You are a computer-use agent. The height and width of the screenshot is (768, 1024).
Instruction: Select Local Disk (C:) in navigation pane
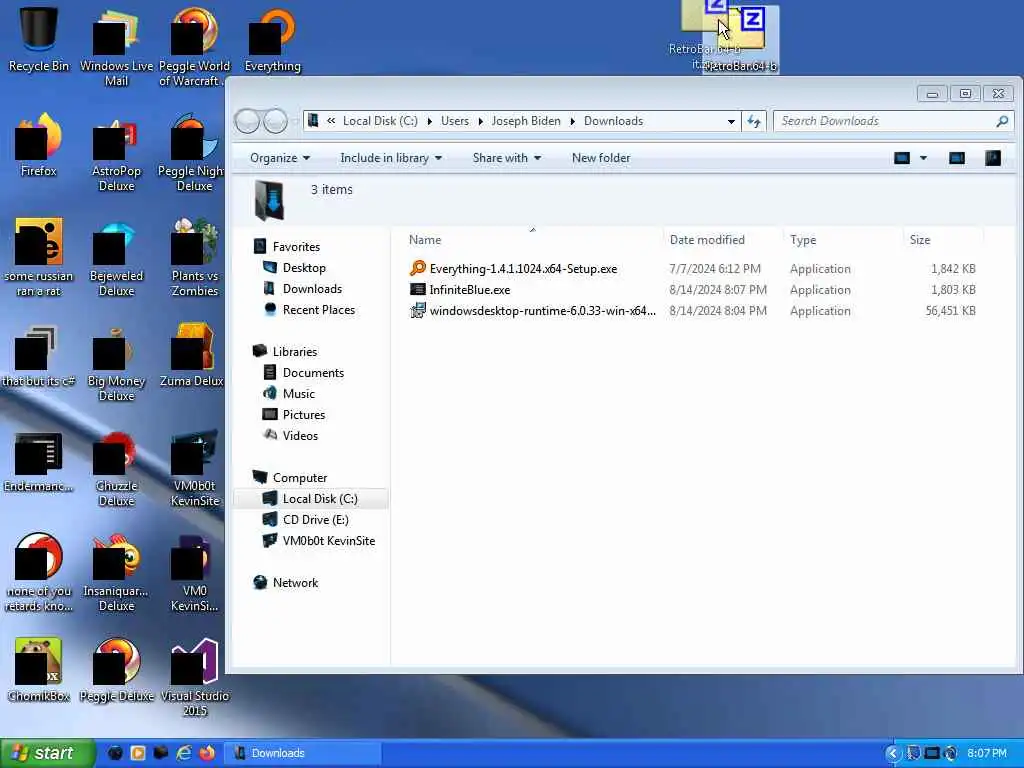coord(312,498)
